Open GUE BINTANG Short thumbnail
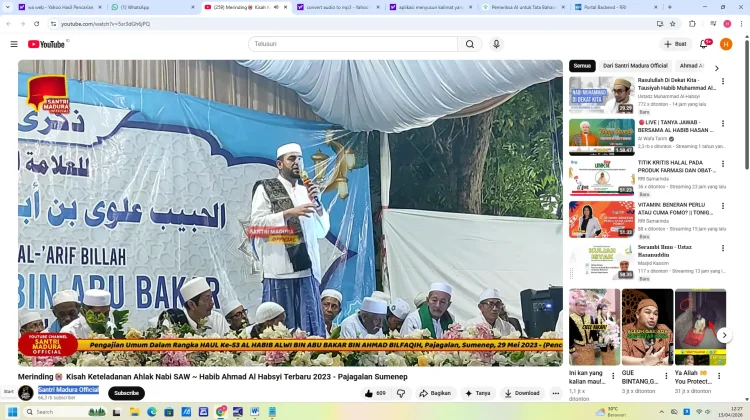 pos(647,327)
